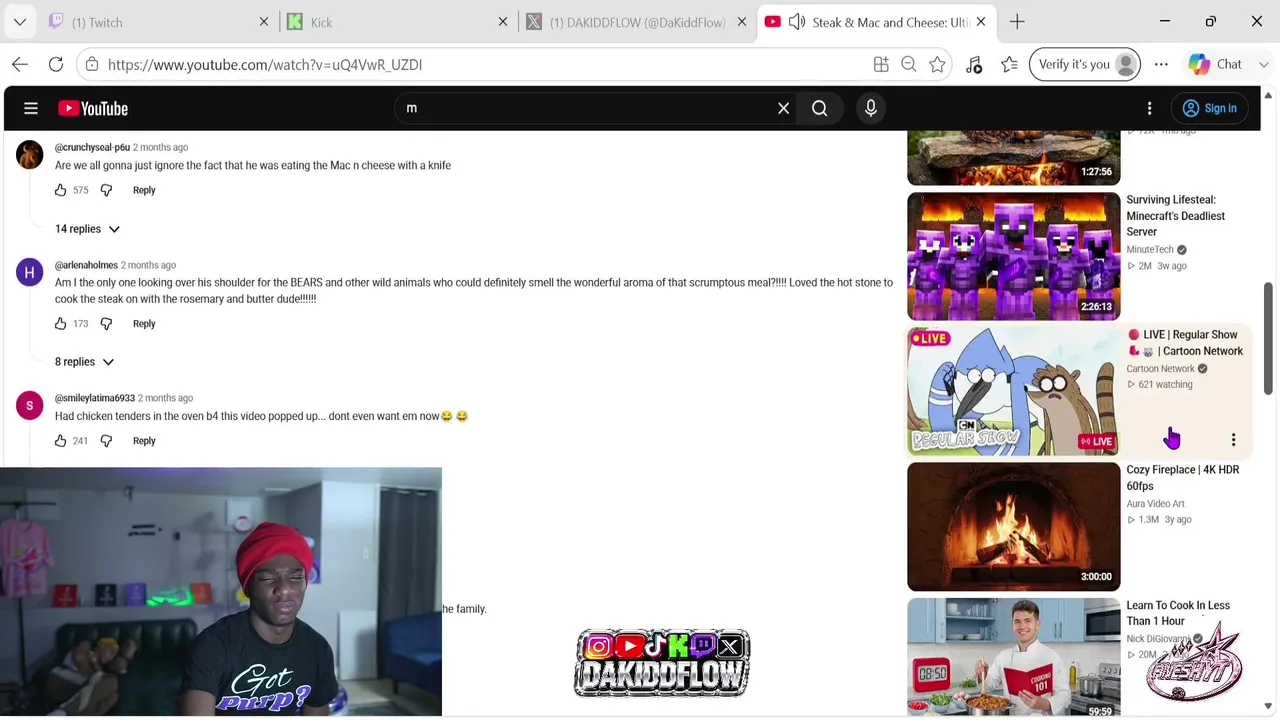The width and height of the screenshot is (1280, 720).
Task: Open the tab list dropdown chevron
Action: [x=20, y=22]
